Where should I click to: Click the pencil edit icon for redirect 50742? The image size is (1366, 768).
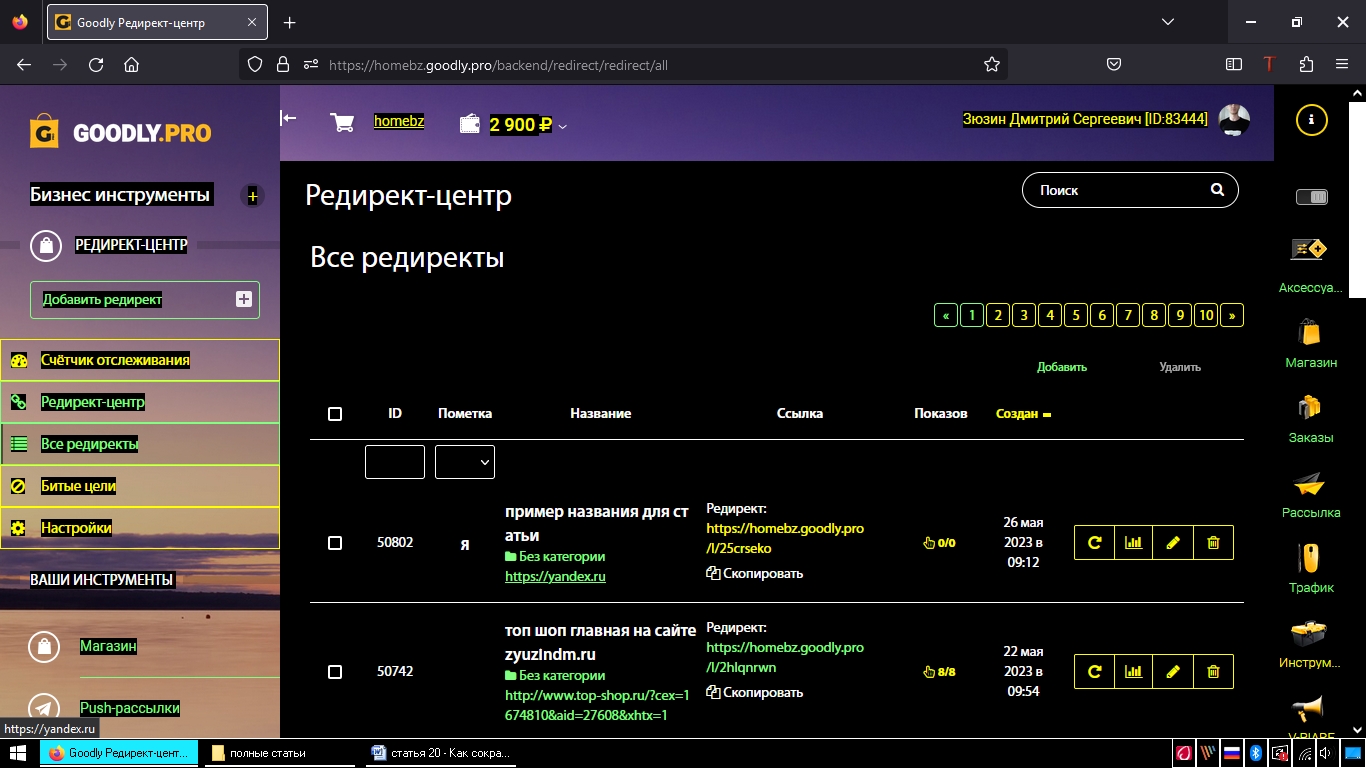coord(1173,671)
